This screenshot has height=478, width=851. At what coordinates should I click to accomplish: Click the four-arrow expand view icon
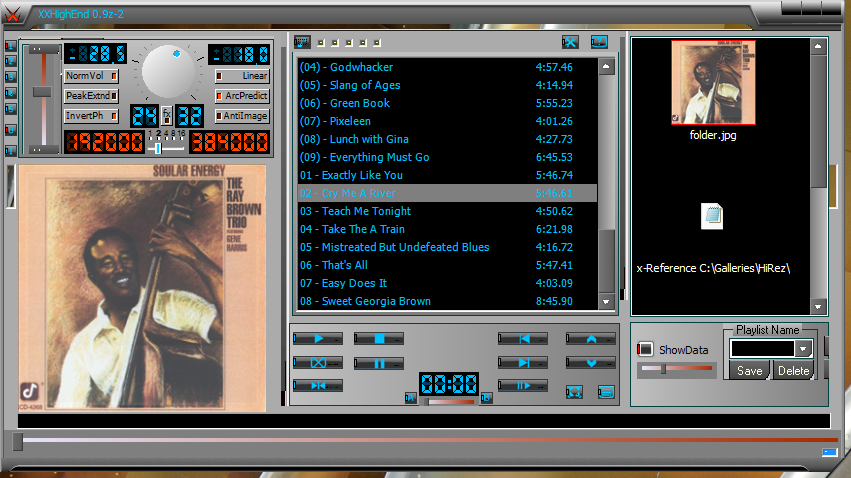pos(574,392)
